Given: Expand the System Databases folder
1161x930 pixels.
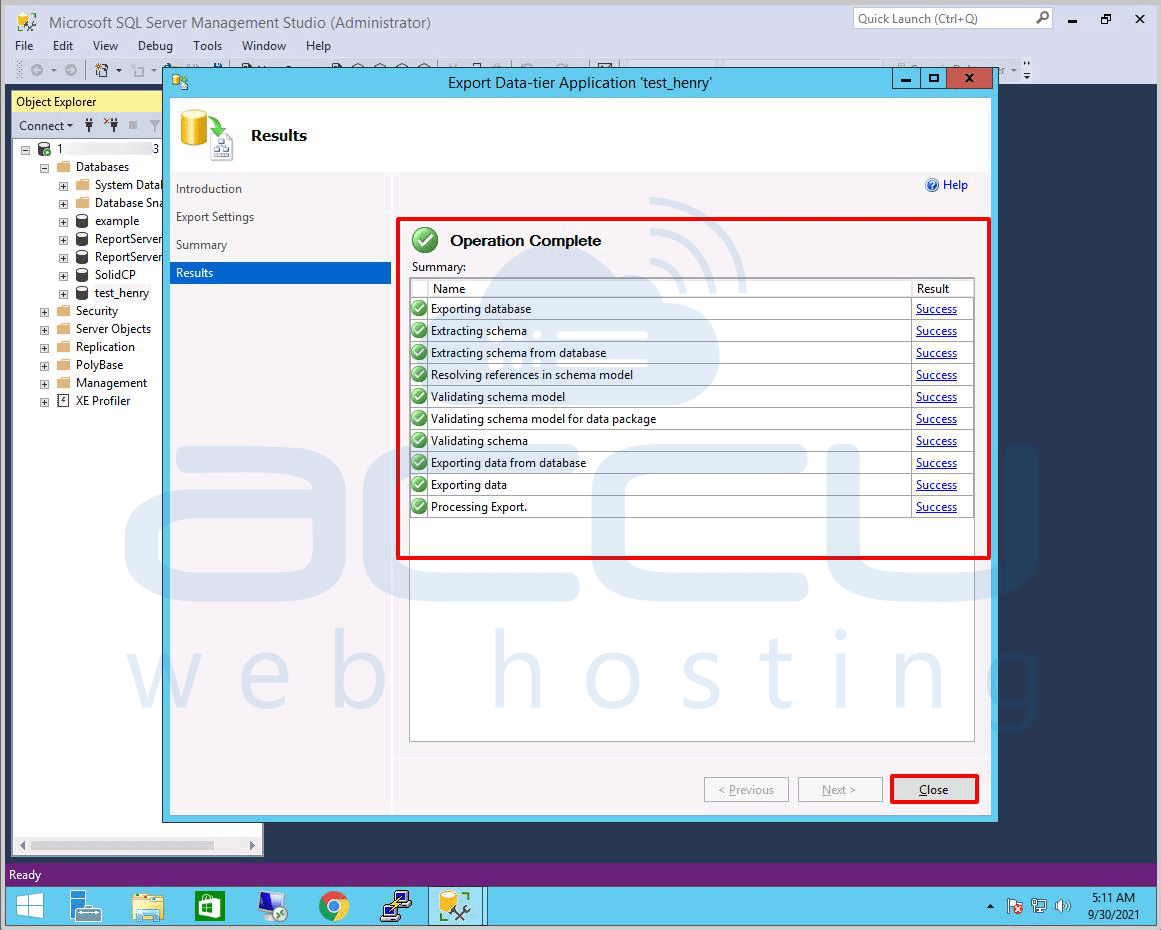Looking at the screenshot, I should point(64,186).
